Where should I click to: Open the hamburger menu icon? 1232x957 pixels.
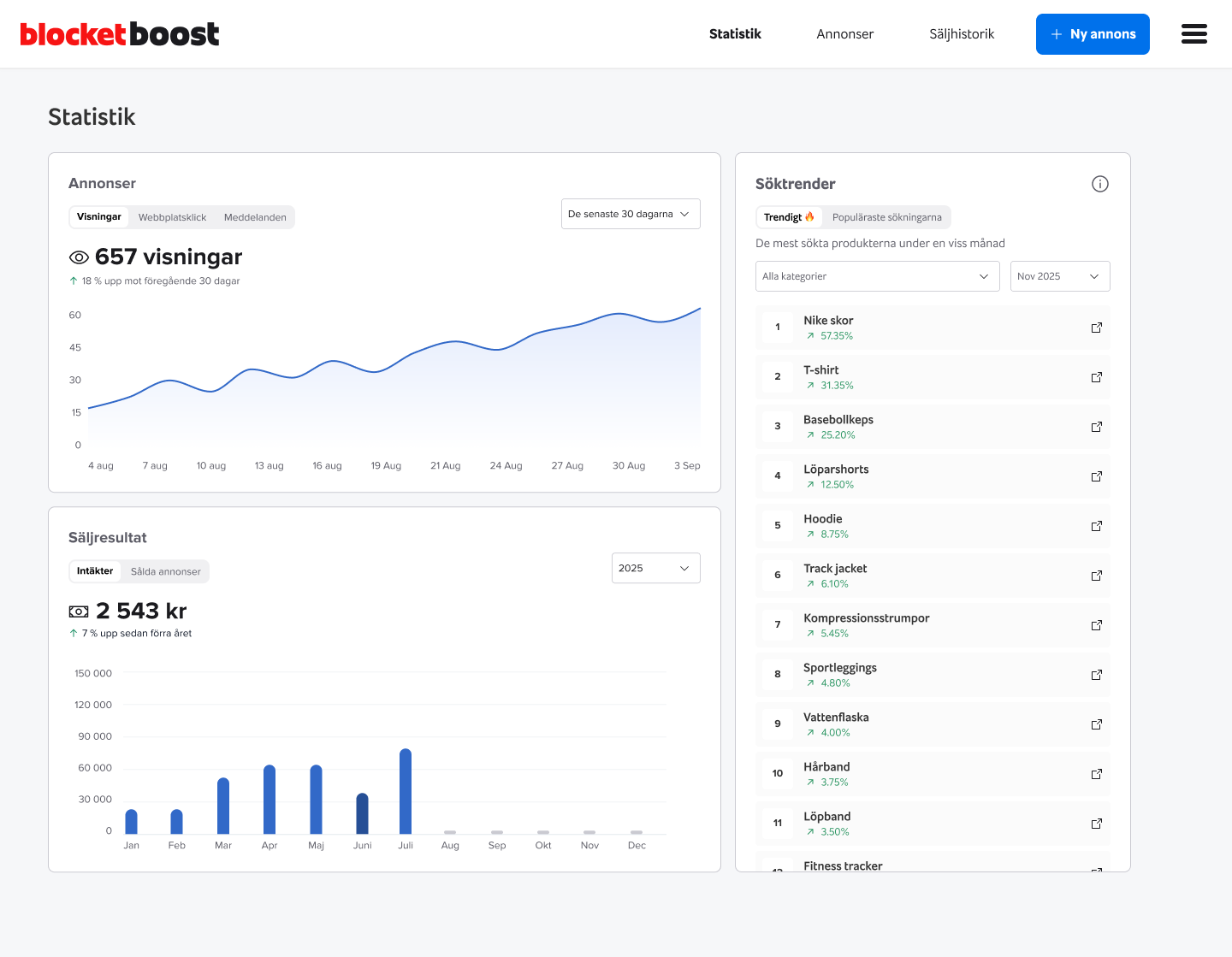[x=1193, y=34]
